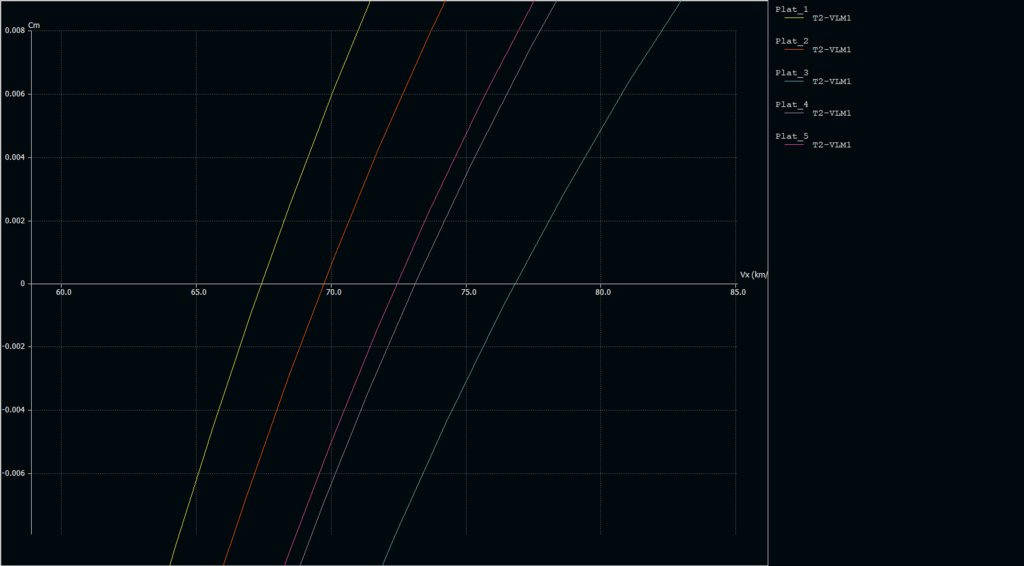Click the pink line sample under Plat_5
The height and width of the screenshot is (566, 1024).
[x=794, y=145]
